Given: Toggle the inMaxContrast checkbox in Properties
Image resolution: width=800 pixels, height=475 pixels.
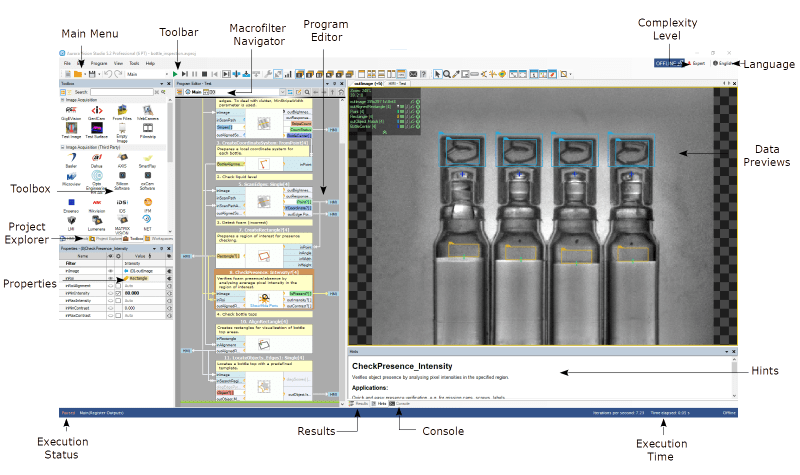Looking at the screenshot, I should (118, 316).
